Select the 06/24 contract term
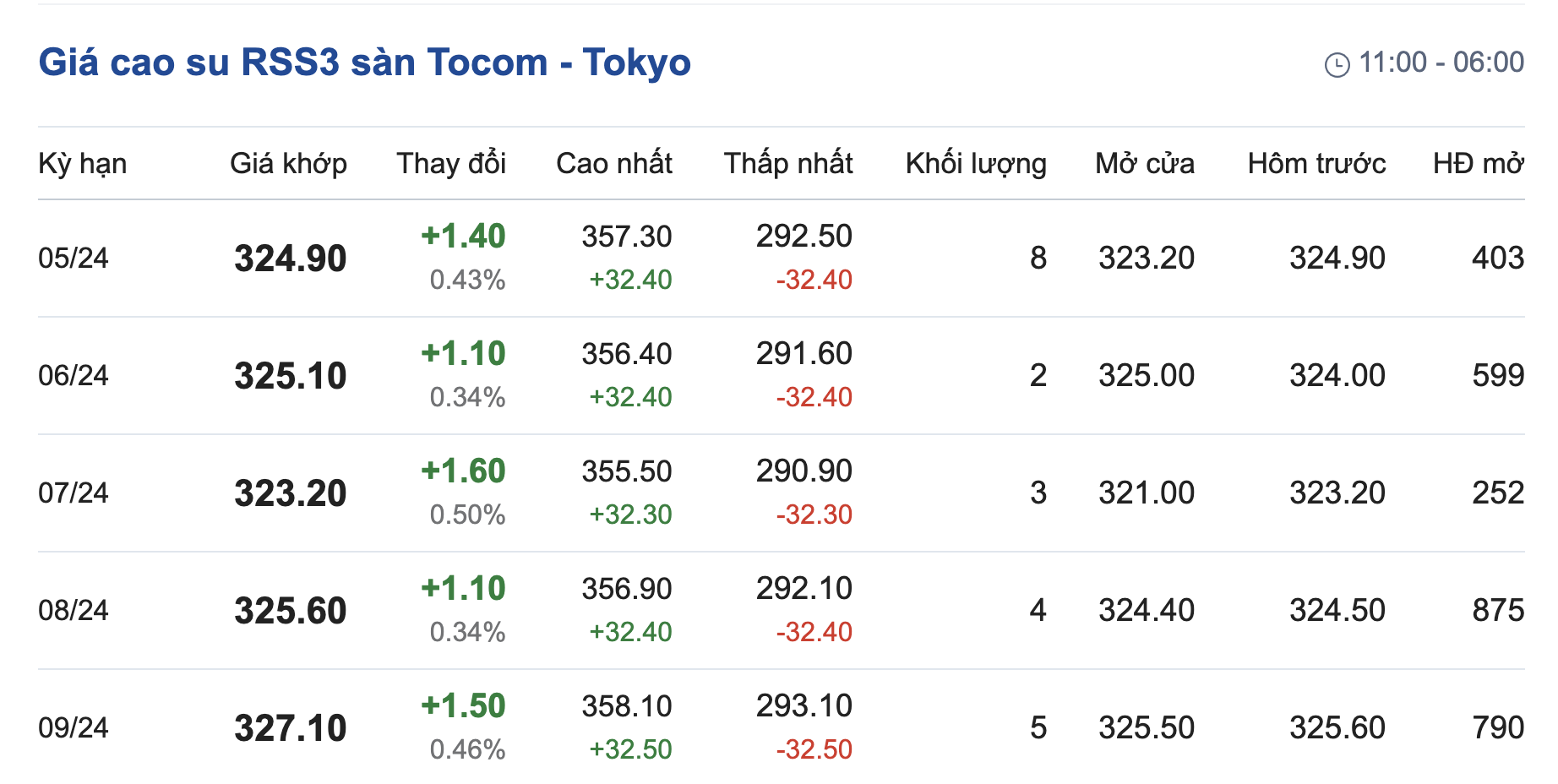This screenshot has height=784, width=1558. point(74,375)
